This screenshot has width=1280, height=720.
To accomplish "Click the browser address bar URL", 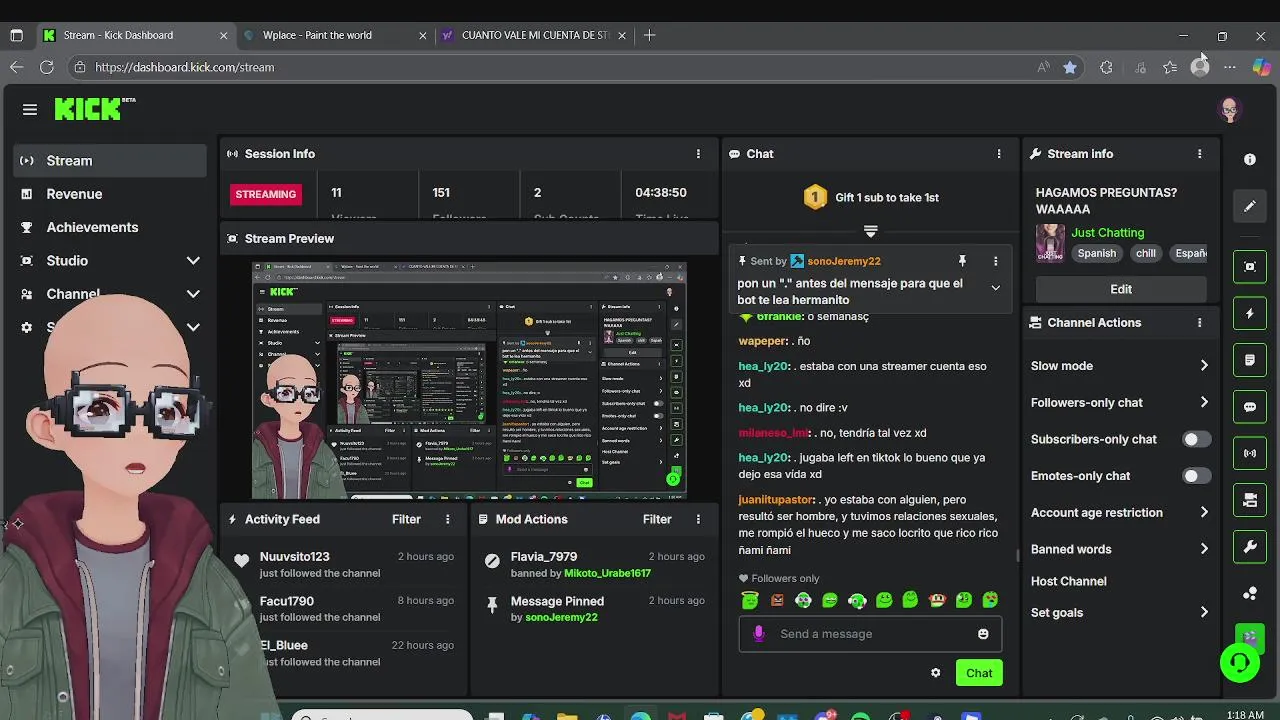I will click(185, 67).
